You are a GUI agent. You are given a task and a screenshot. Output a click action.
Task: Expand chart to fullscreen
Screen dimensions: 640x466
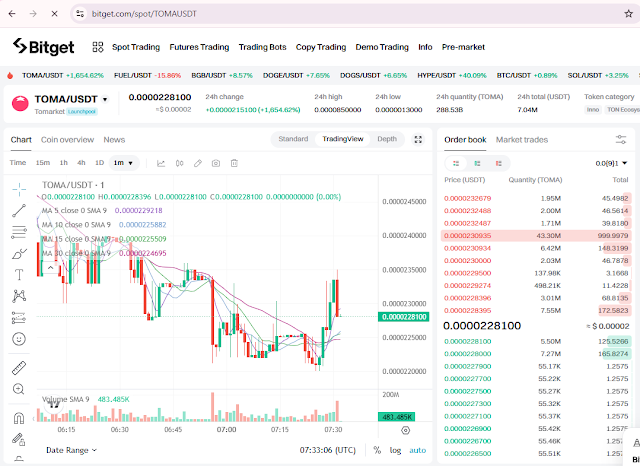coord(418,140)
